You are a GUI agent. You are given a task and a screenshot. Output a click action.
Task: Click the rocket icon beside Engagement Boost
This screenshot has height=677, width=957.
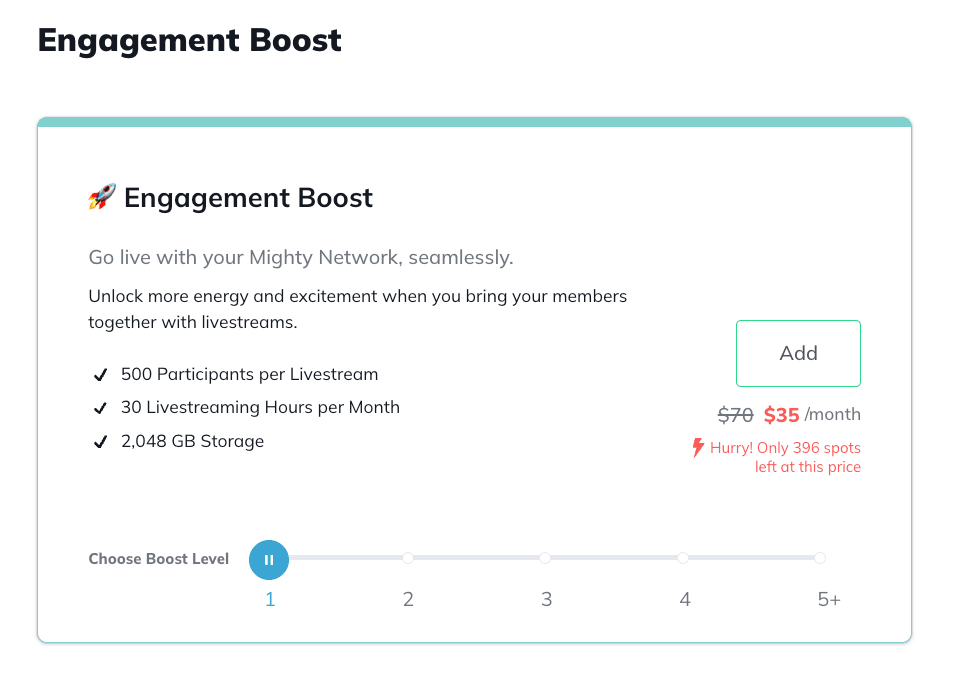click(x=102, y=197)
